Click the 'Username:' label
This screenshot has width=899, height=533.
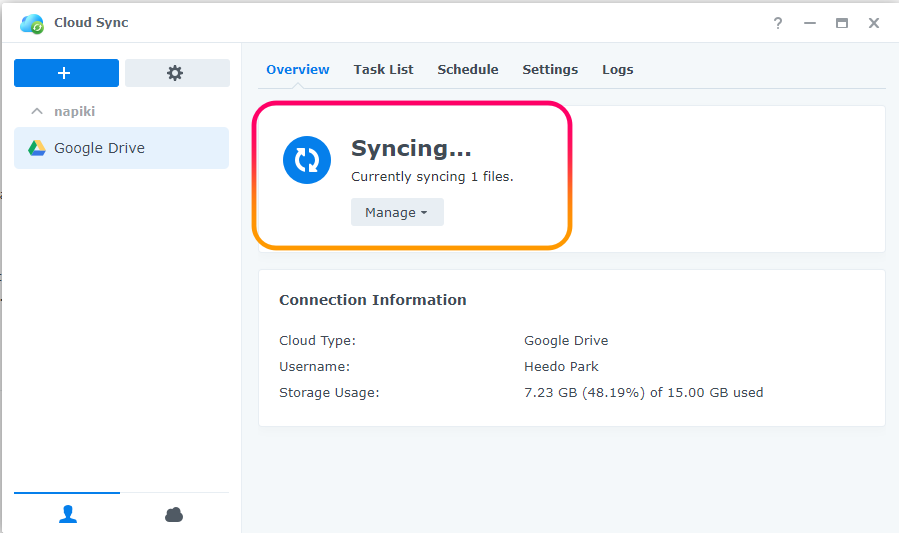pos(314,366)
